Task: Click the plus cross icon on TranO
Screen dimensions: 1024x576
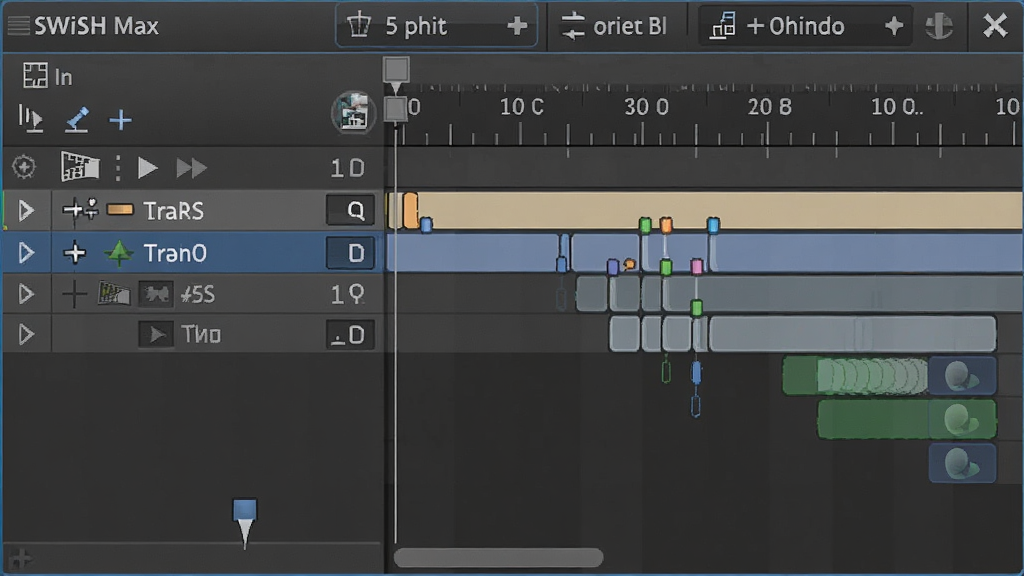Action: point(74,253)
